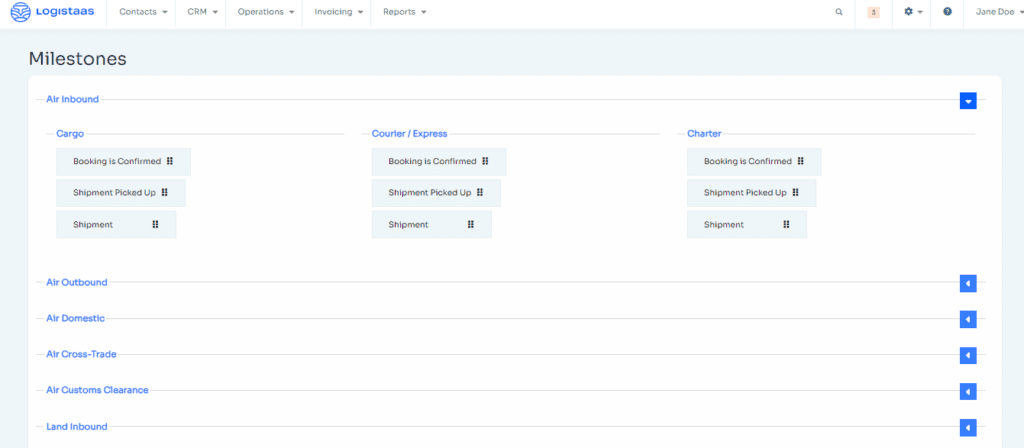Screen dimensions: 1024x448
Task: Expand the Air Cross-Trade section arrow
Action: (x=968, y=355)
